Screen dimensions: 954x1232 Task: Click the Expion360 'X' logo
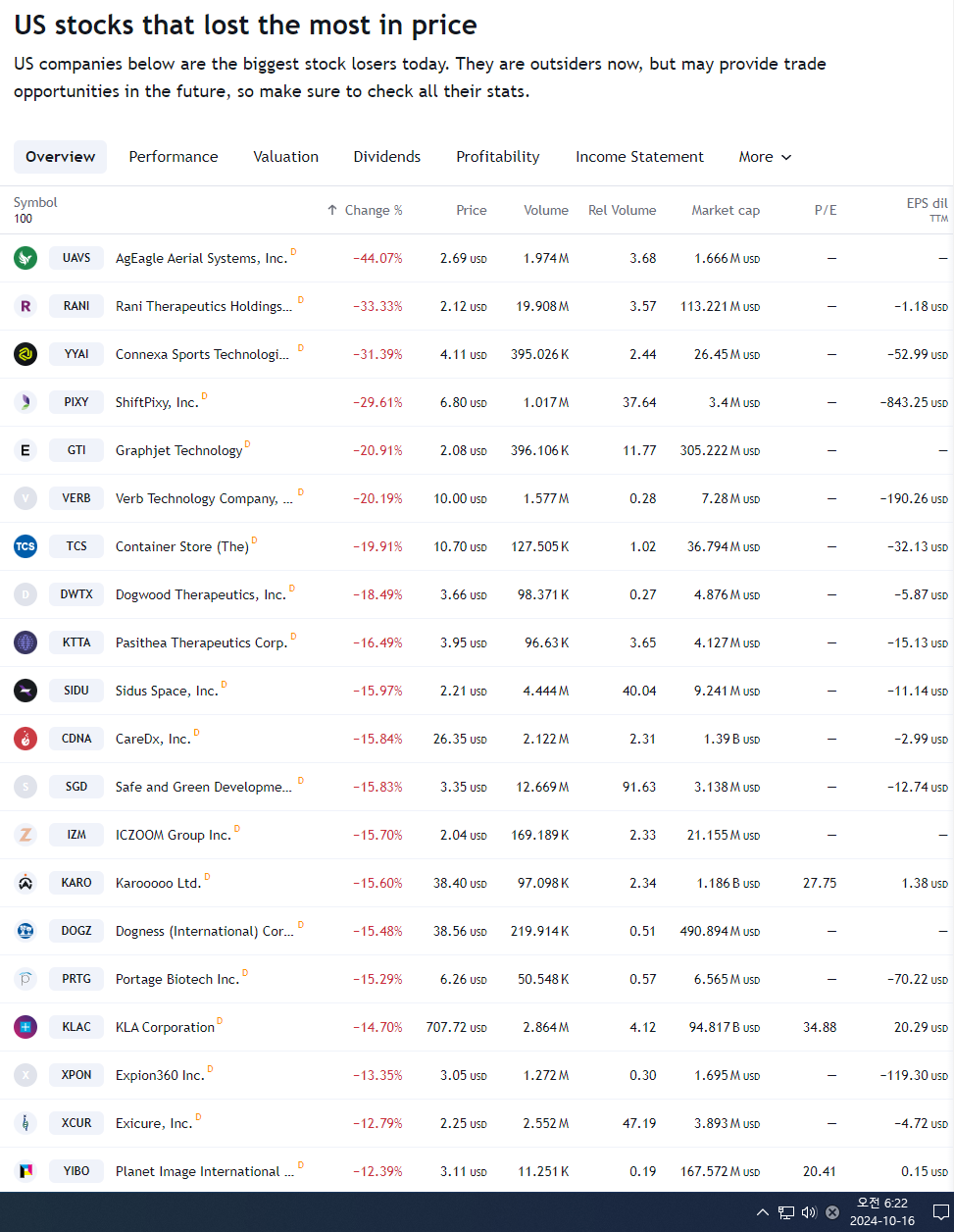click(x=25, y=1075)
